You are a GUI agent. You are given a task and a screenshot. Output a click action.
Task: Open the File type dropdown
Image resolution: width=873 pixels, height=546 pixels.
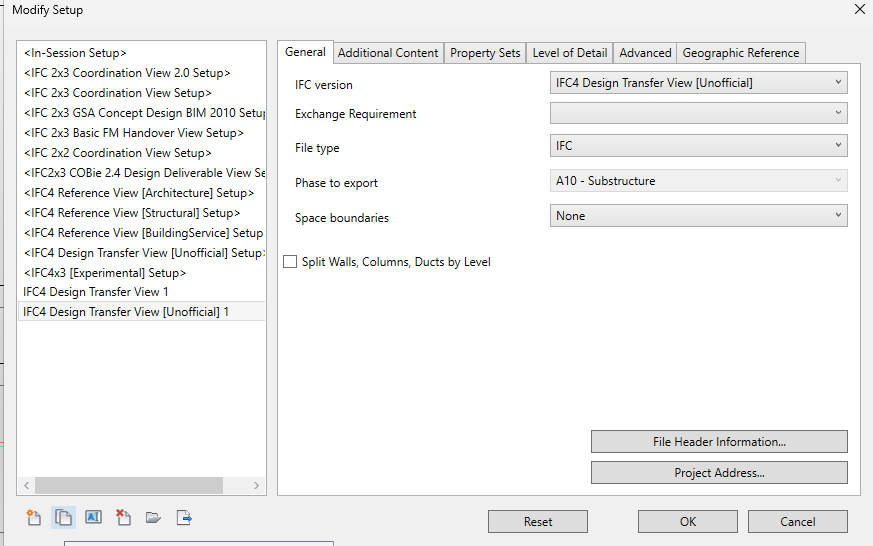point(699,146)
